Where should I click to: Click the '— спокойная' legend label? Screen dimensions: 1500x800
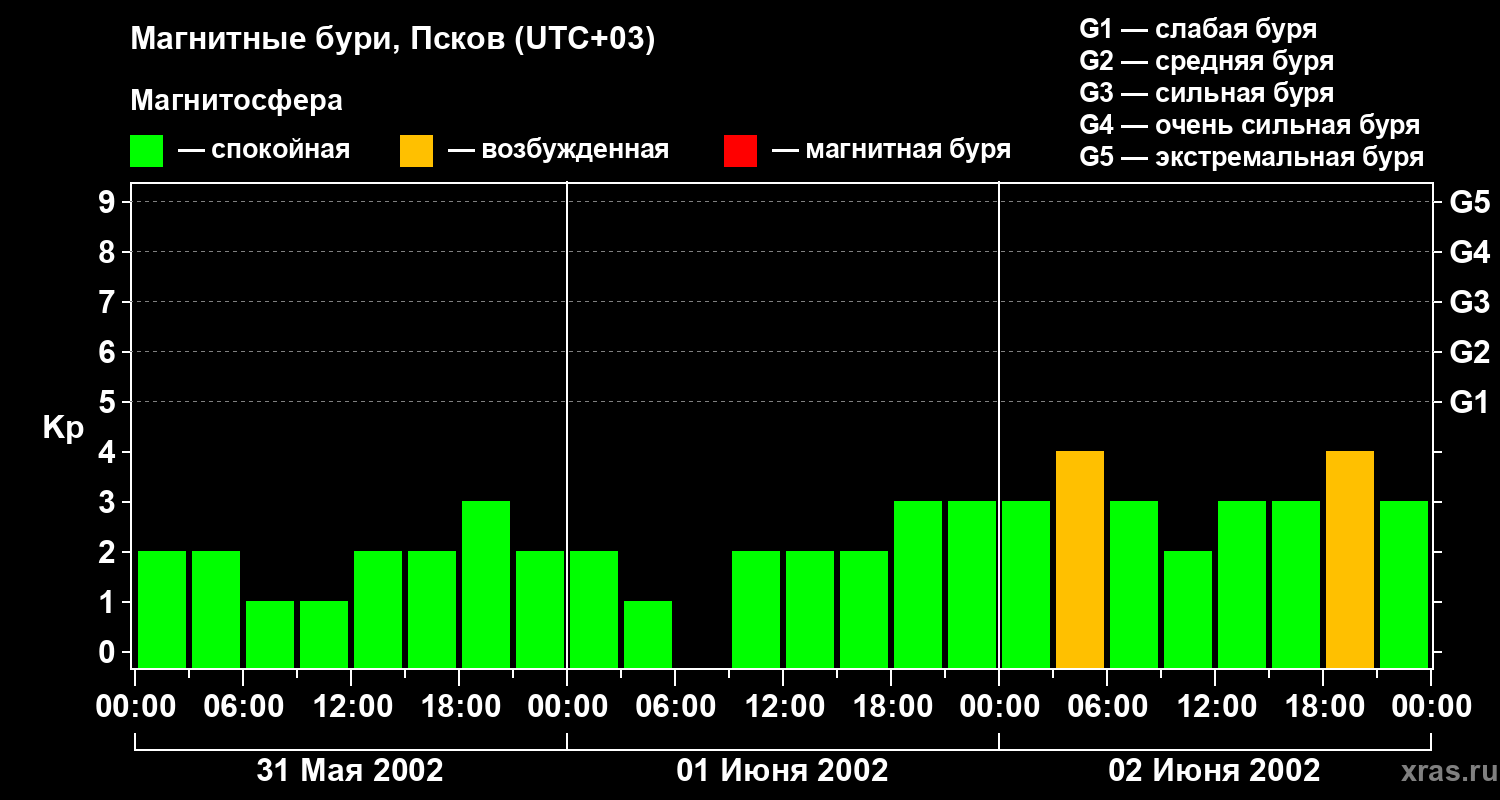coord(264,150)
